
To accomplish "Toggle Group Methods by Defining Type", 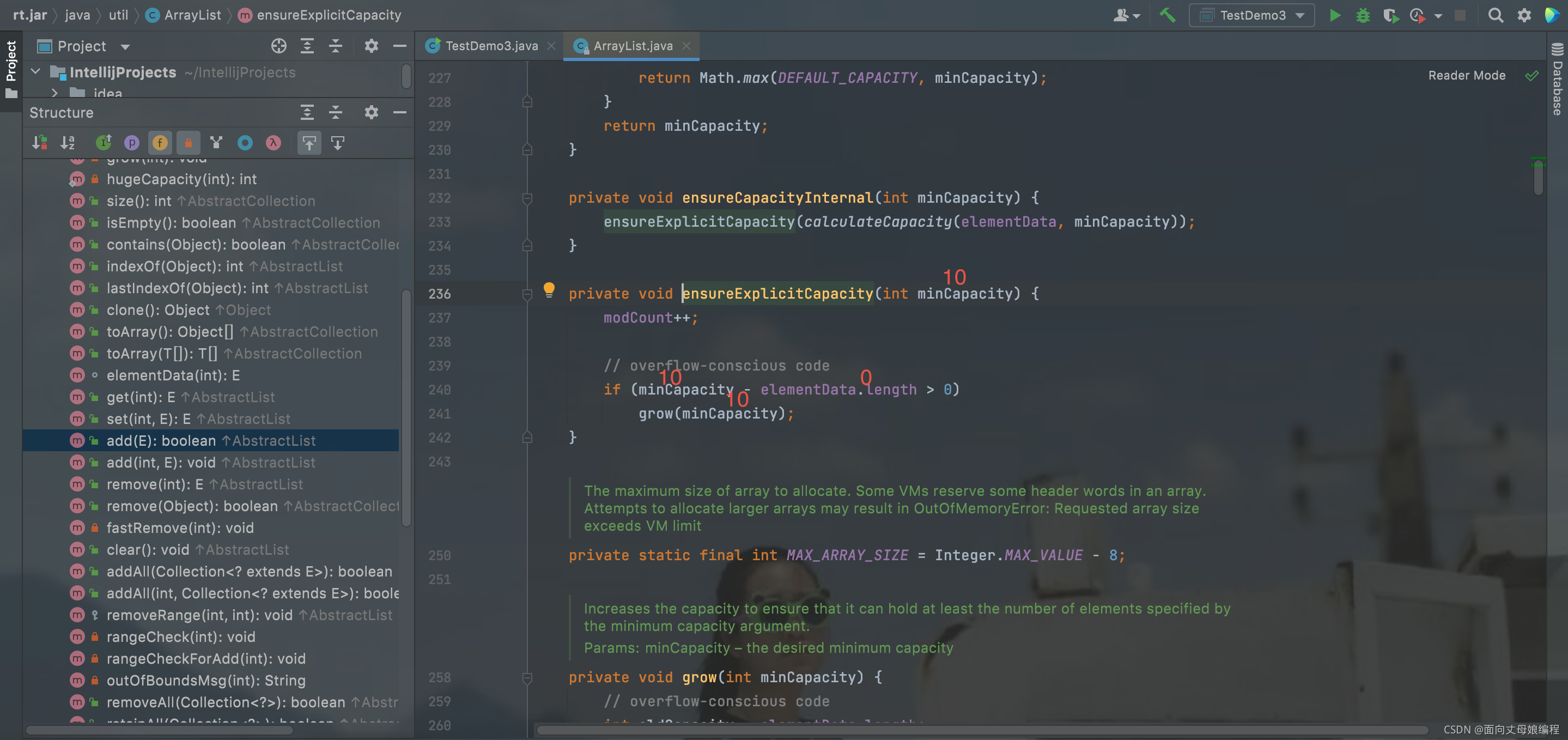I will [x=216, y=143].
